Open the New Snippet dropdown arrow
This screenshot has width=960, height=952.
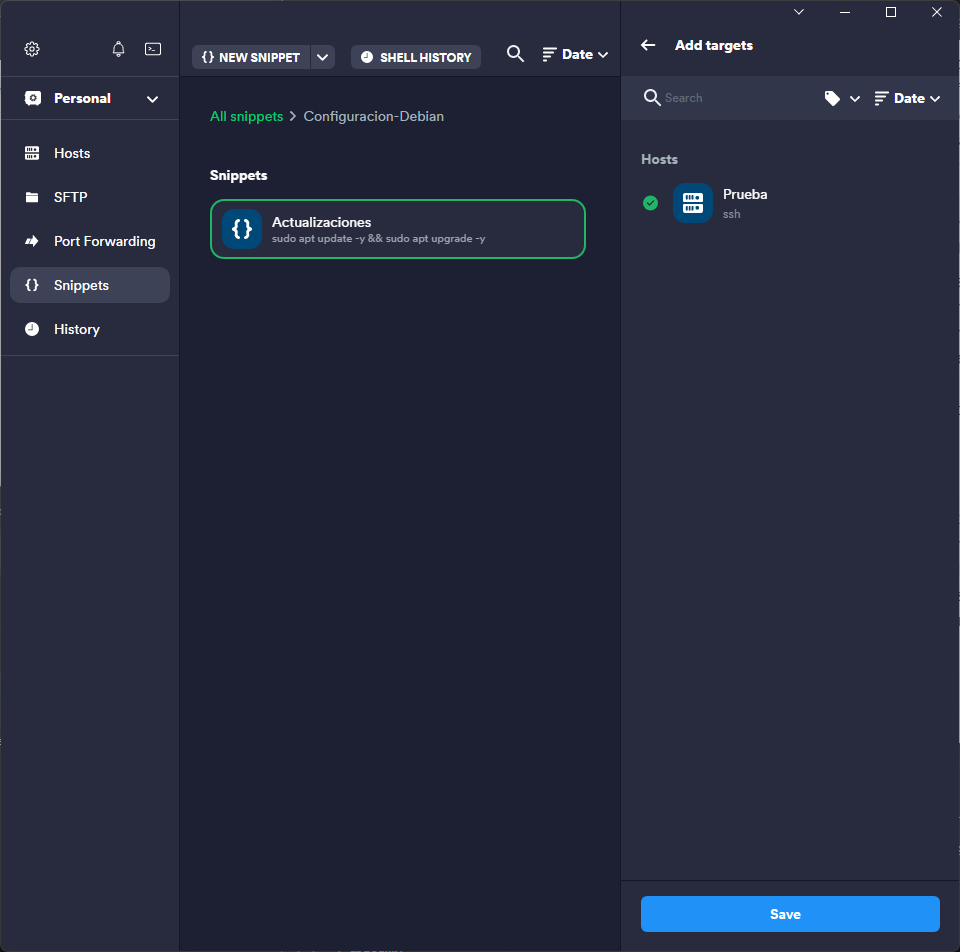[x=322, y=57]
